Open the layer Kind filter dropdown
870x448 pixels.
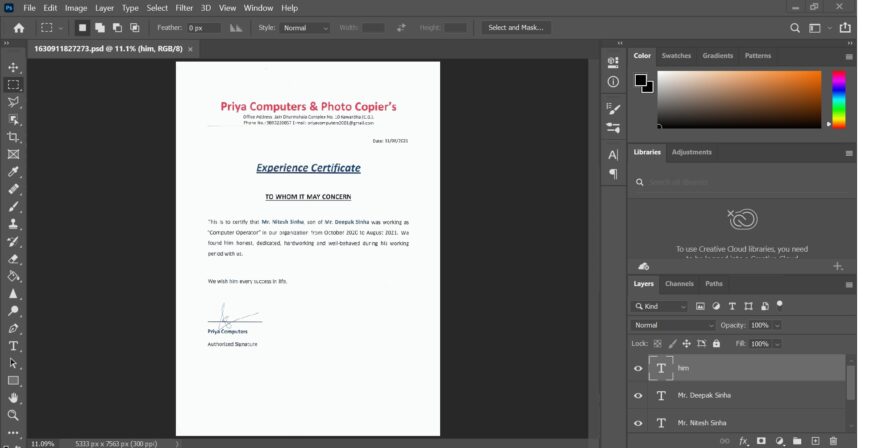tap(659, 306)
